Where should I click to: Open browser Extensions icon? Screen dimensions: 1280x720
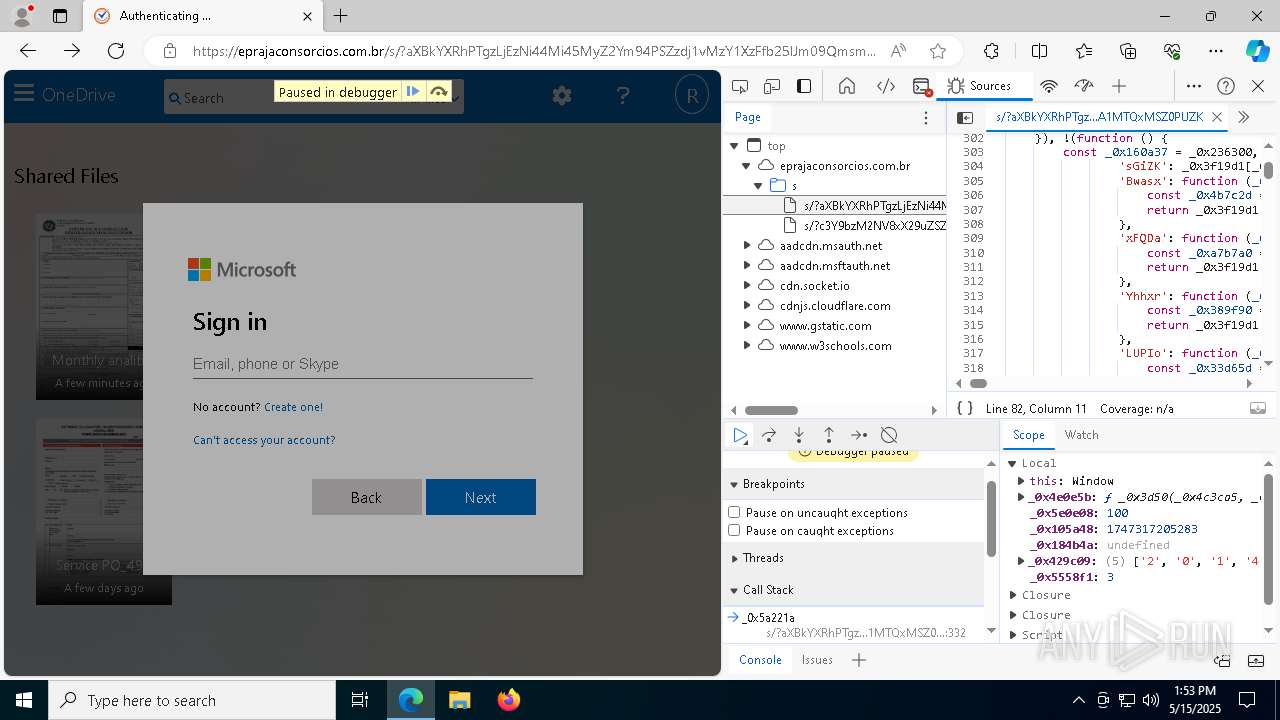pyautogui.click(x=991, y=51)
